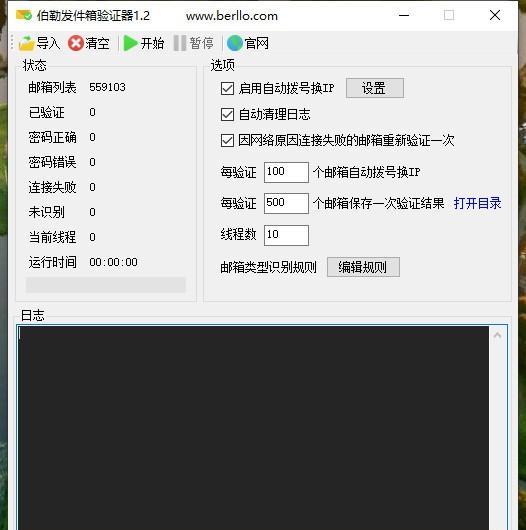The height and width of the screenshot is (530, 526).
Task: Click the progress bar under 运行时间
Action: point(105,285)
